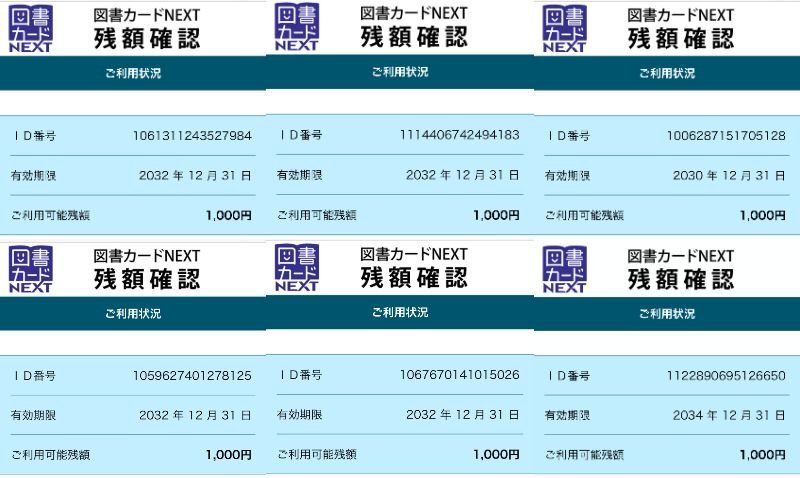Screen dimensions: 800x478
Task: Click the 1,000円 balance of card 1006287151705128
Action: [x=763, y=215]
